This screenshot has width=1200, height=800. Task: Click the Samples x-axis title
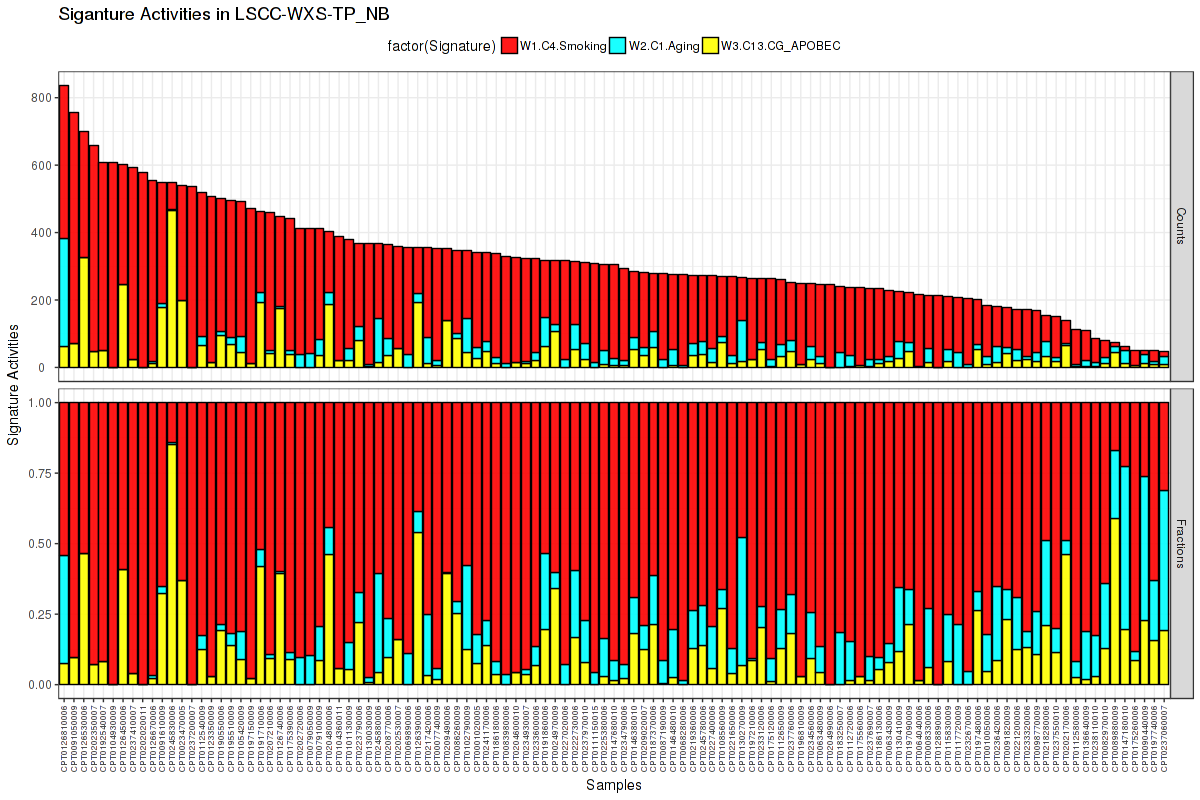point(613,786)
